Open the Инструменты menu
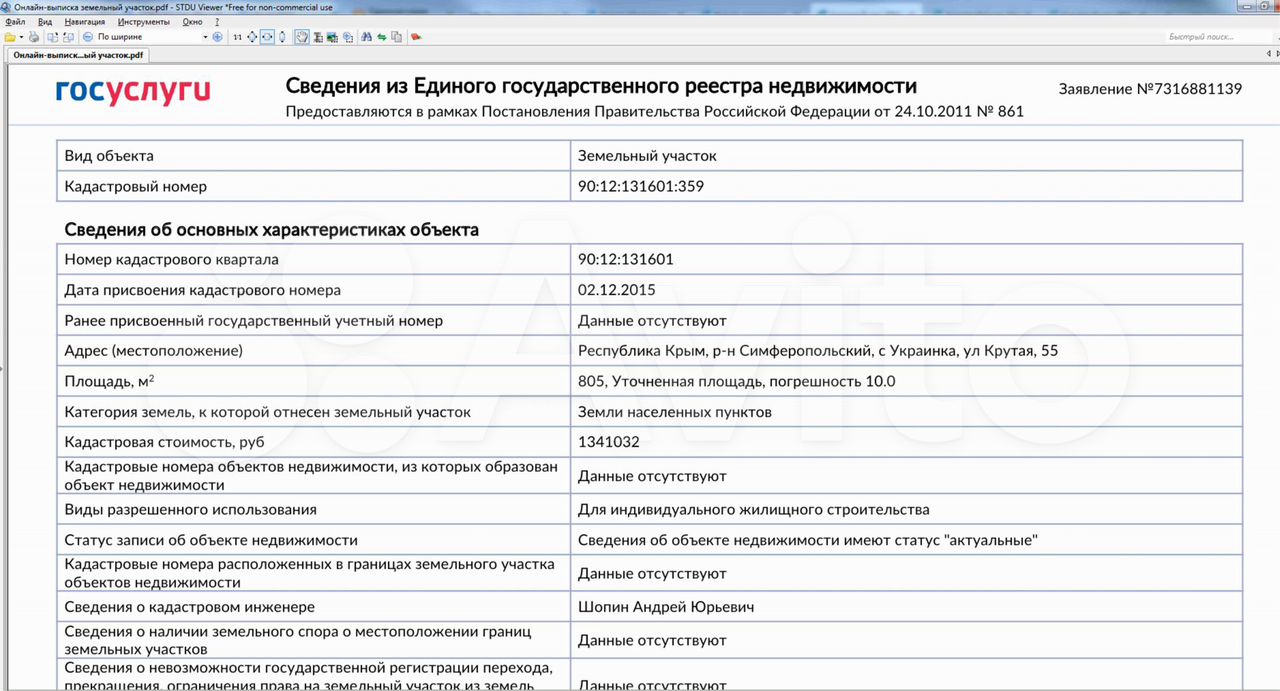The width and height of the screenshot is (1280, 691). point(142,21)
